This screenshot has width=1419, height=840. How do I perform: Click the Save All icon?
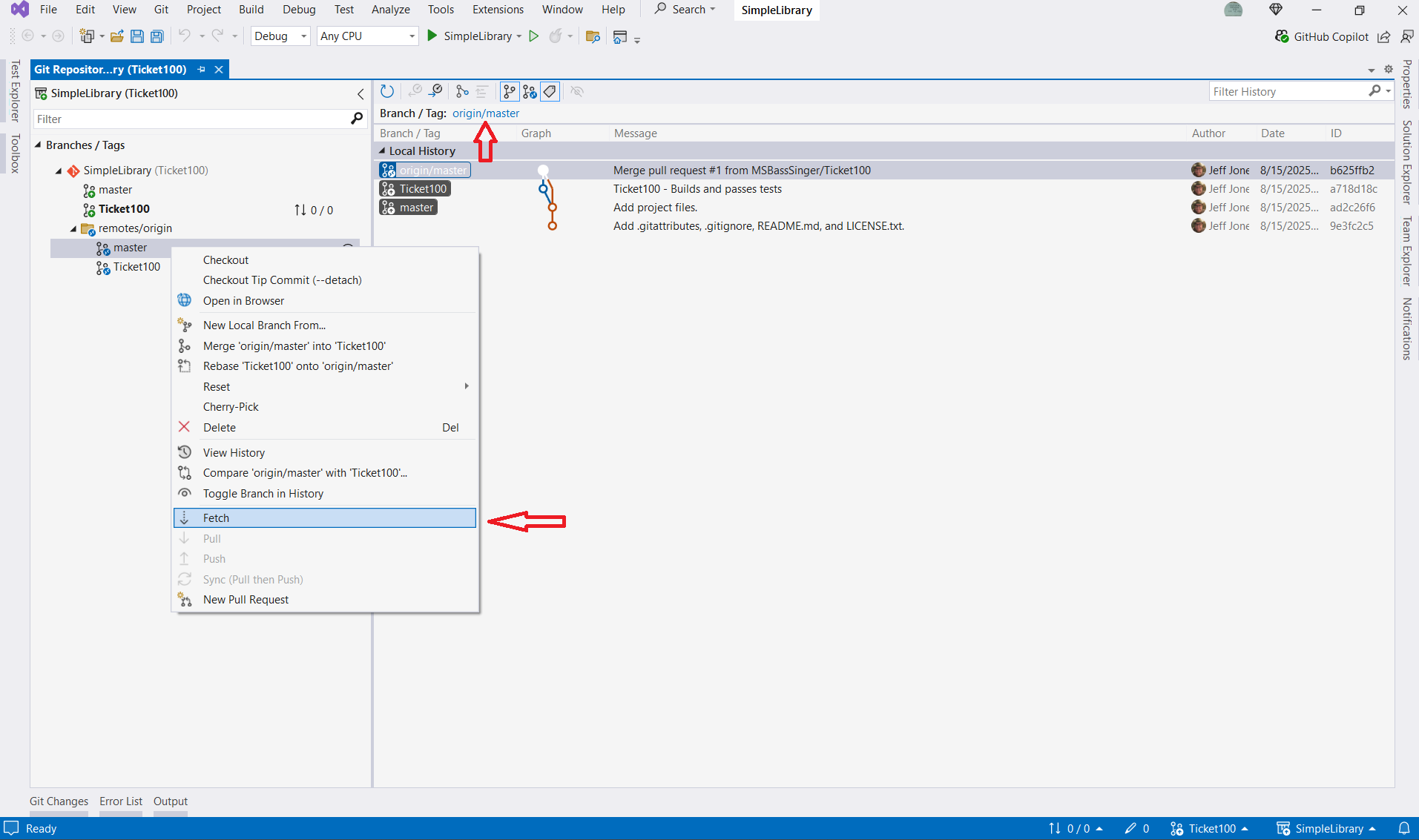[157, 36]
